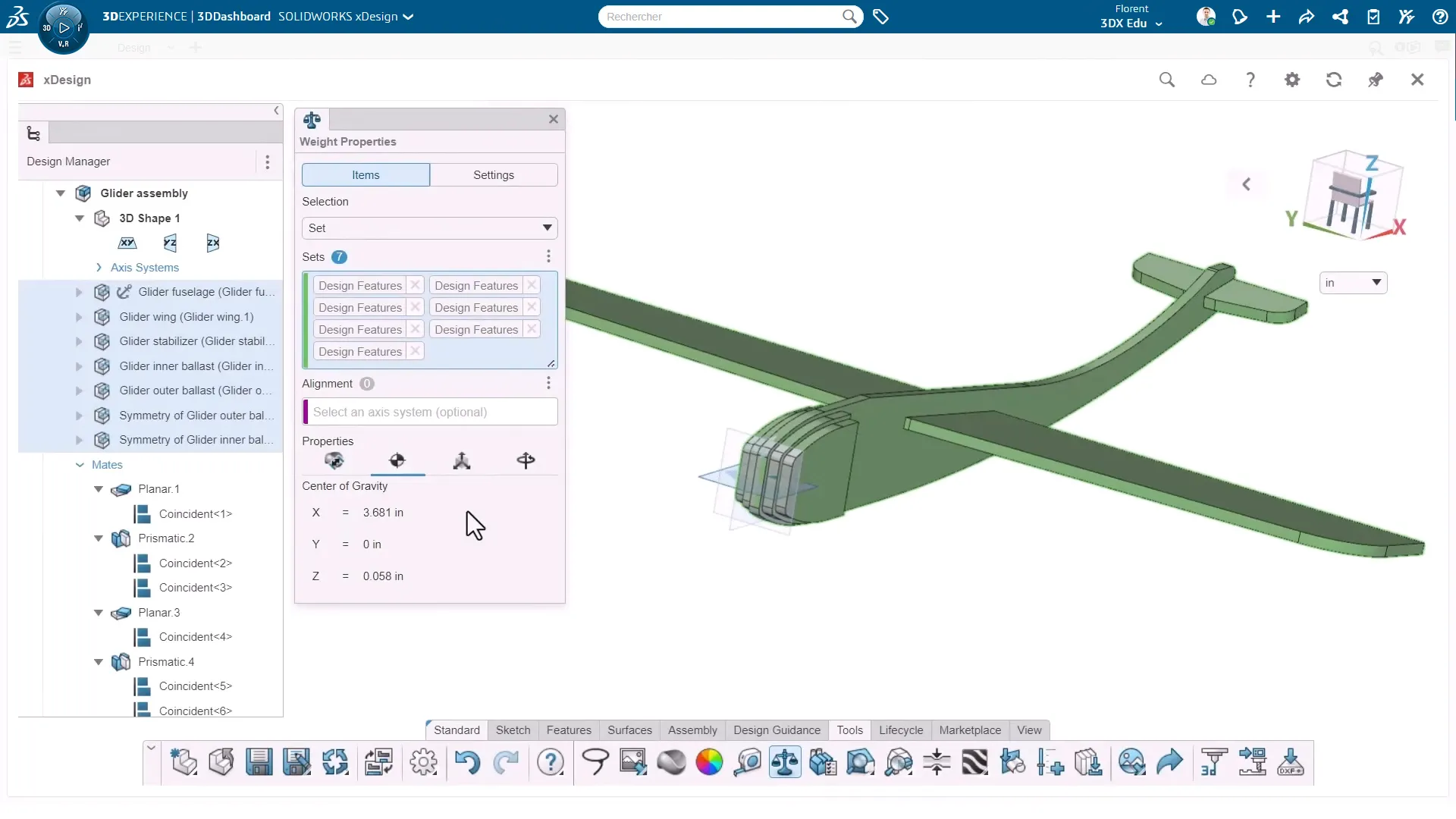Collapse the Glider assembly tree node
The width and height of the screenshot is (1456, 819).
tap(60, 193)
